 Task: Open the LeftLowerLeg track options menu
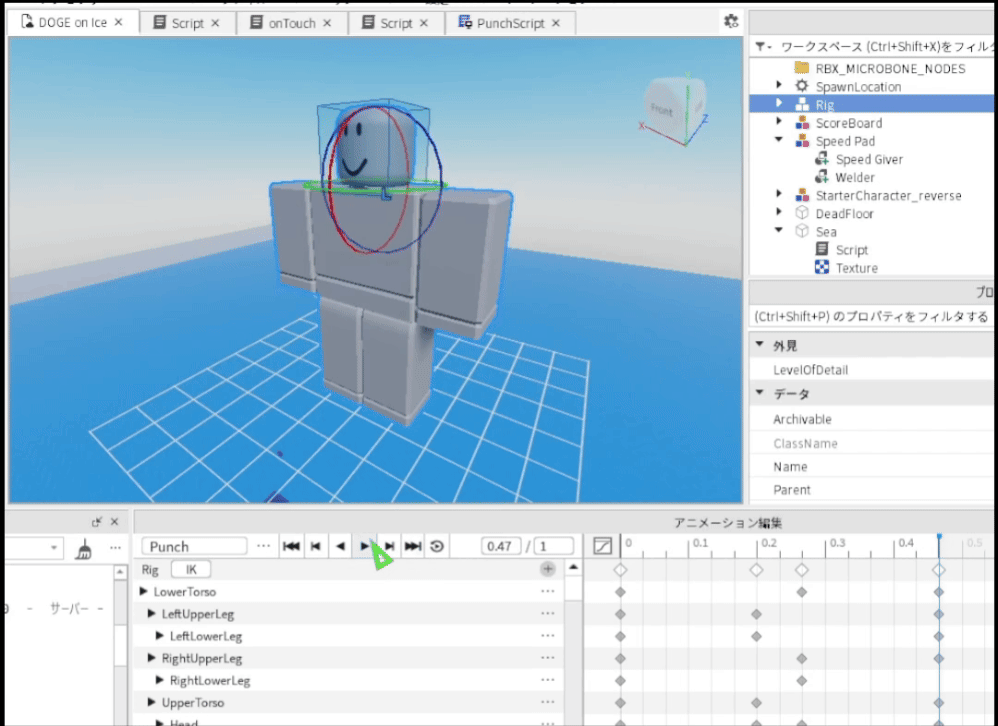[x=548, y=636]
